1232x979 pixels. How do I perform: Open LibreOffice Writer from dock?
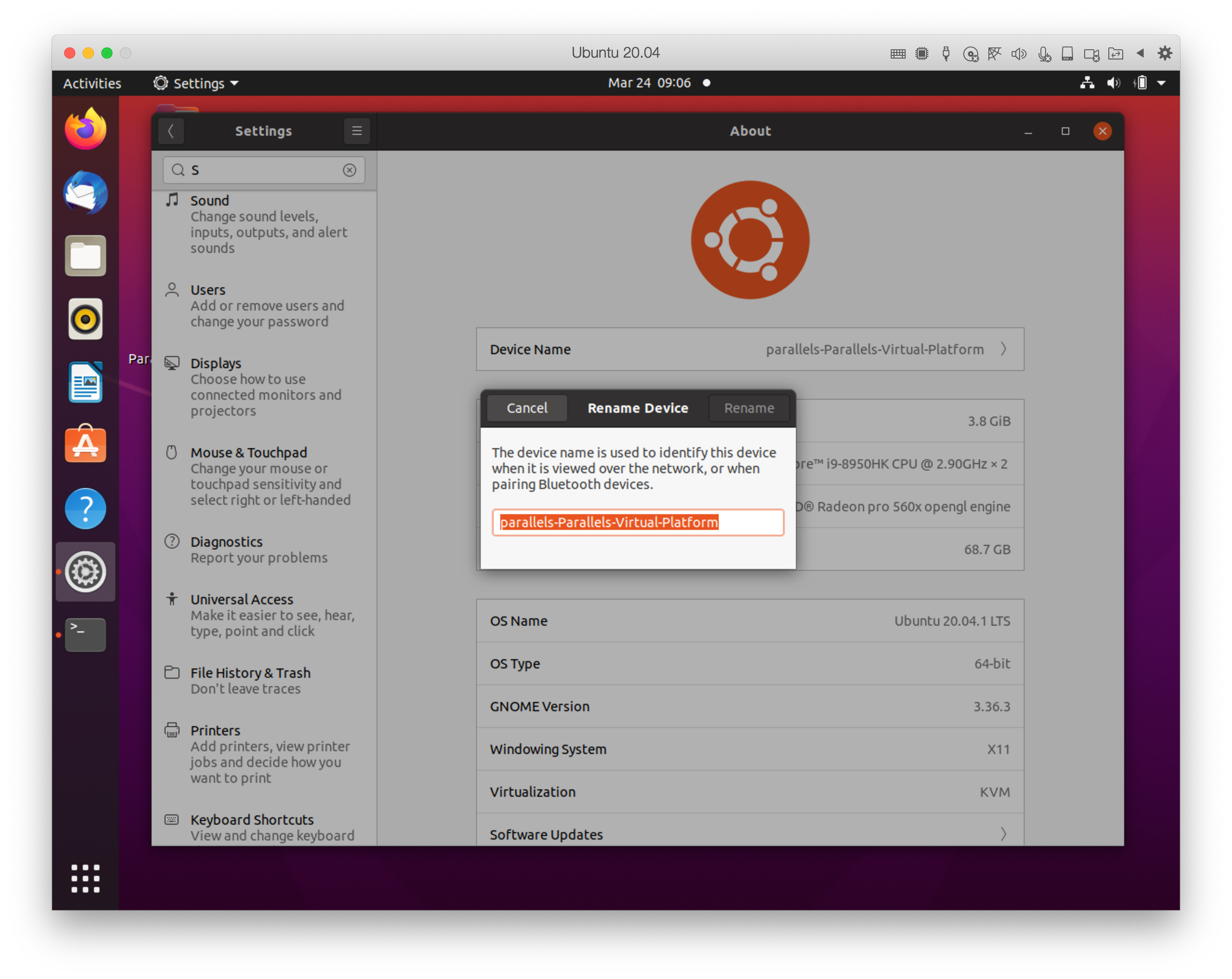pyautogui.click(x=85, y=382)
